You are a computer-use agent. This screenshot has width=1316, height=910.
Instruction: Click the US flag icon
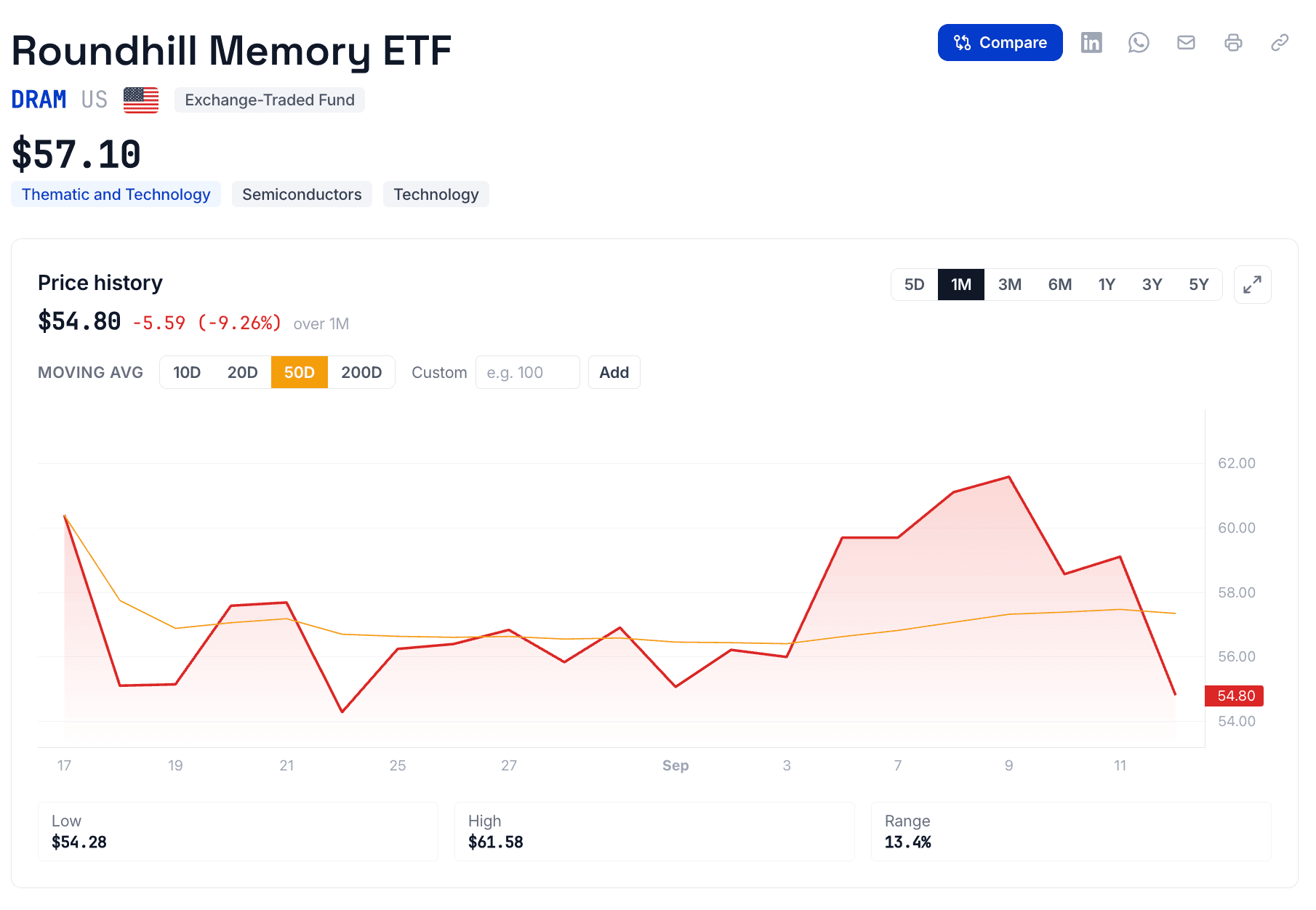click(141, 100)
